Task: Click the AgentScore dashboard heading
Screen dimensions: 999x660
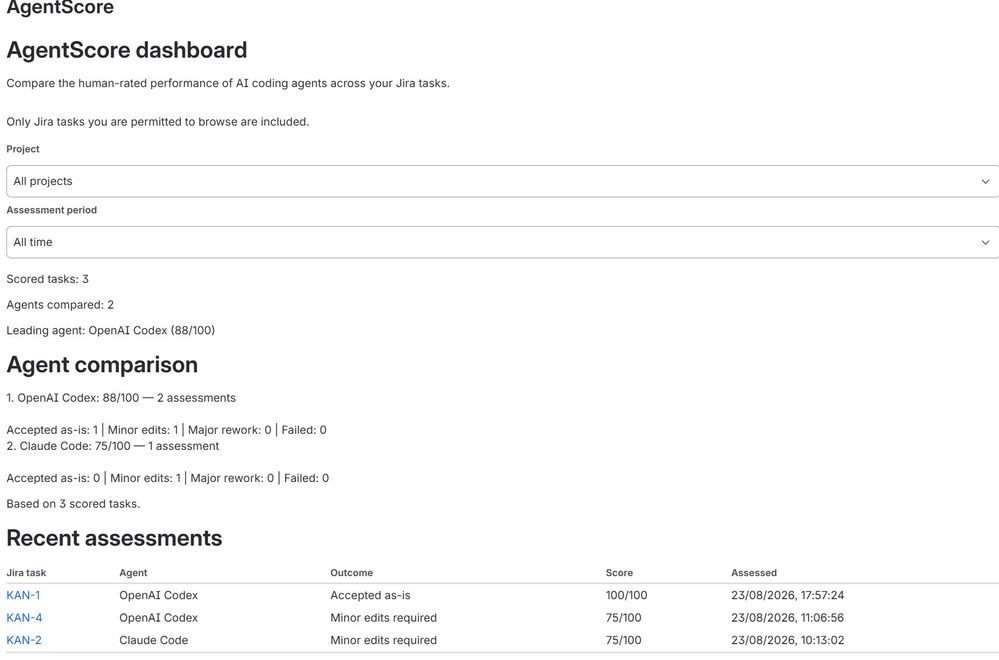Action: [127, 50]
